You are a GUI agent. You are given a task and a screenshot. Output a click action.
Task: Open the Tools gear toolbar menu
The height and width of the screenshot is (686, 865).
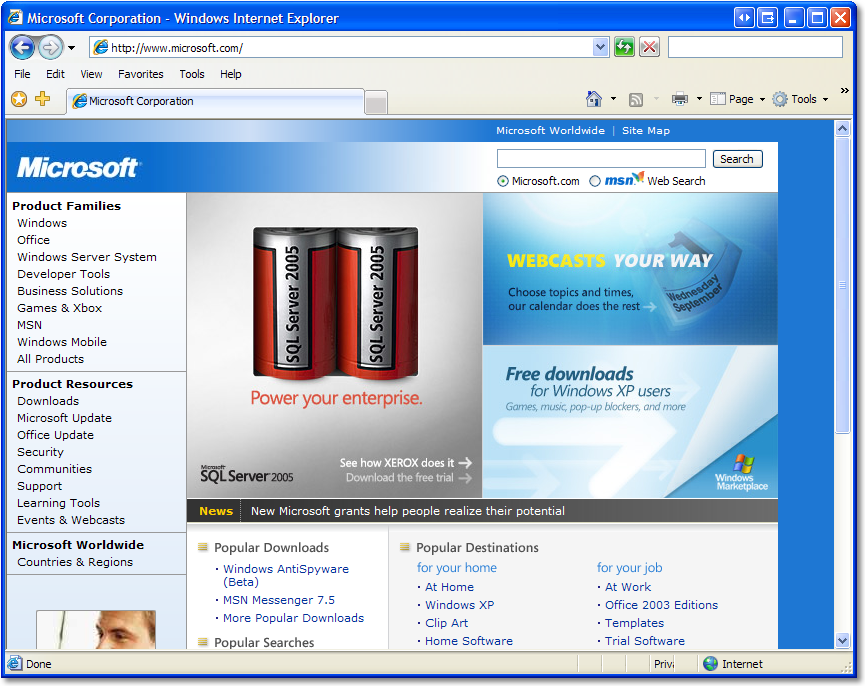click(x=800, y=99)
